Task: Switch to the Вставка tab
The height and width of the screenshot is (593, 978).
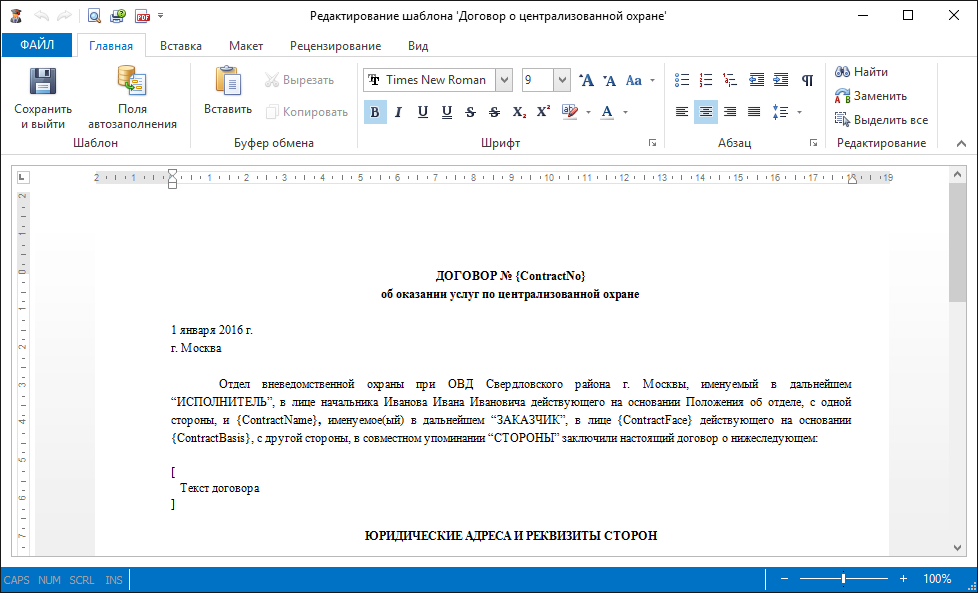Action: click(181, 46)
